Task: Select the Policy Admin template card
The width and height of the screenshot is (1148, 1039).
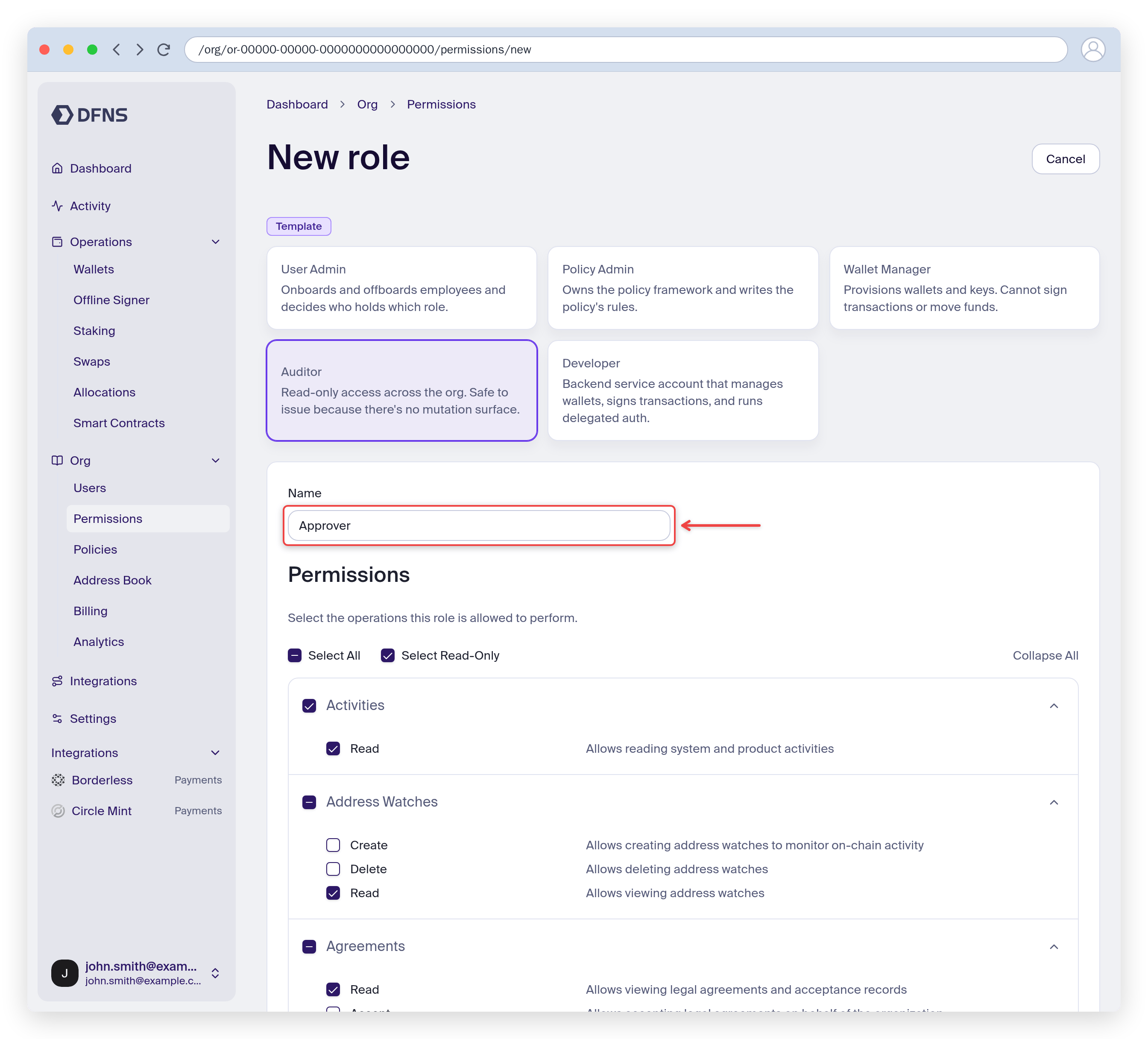Action: [x=683, y=288]
